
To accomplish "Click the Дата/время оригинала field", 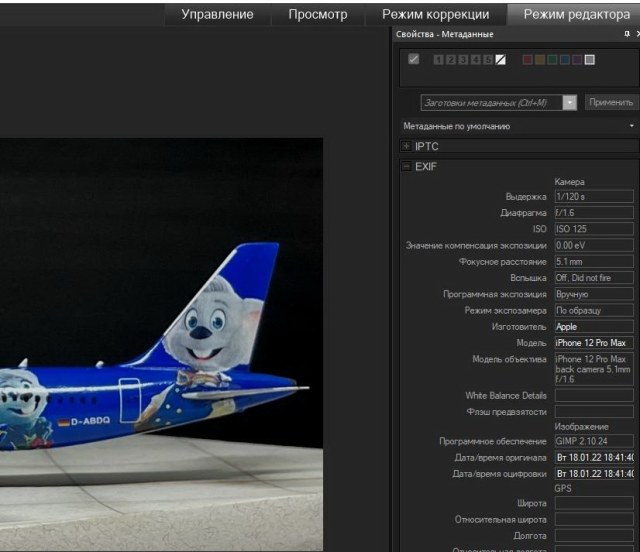I will (594, 457).
